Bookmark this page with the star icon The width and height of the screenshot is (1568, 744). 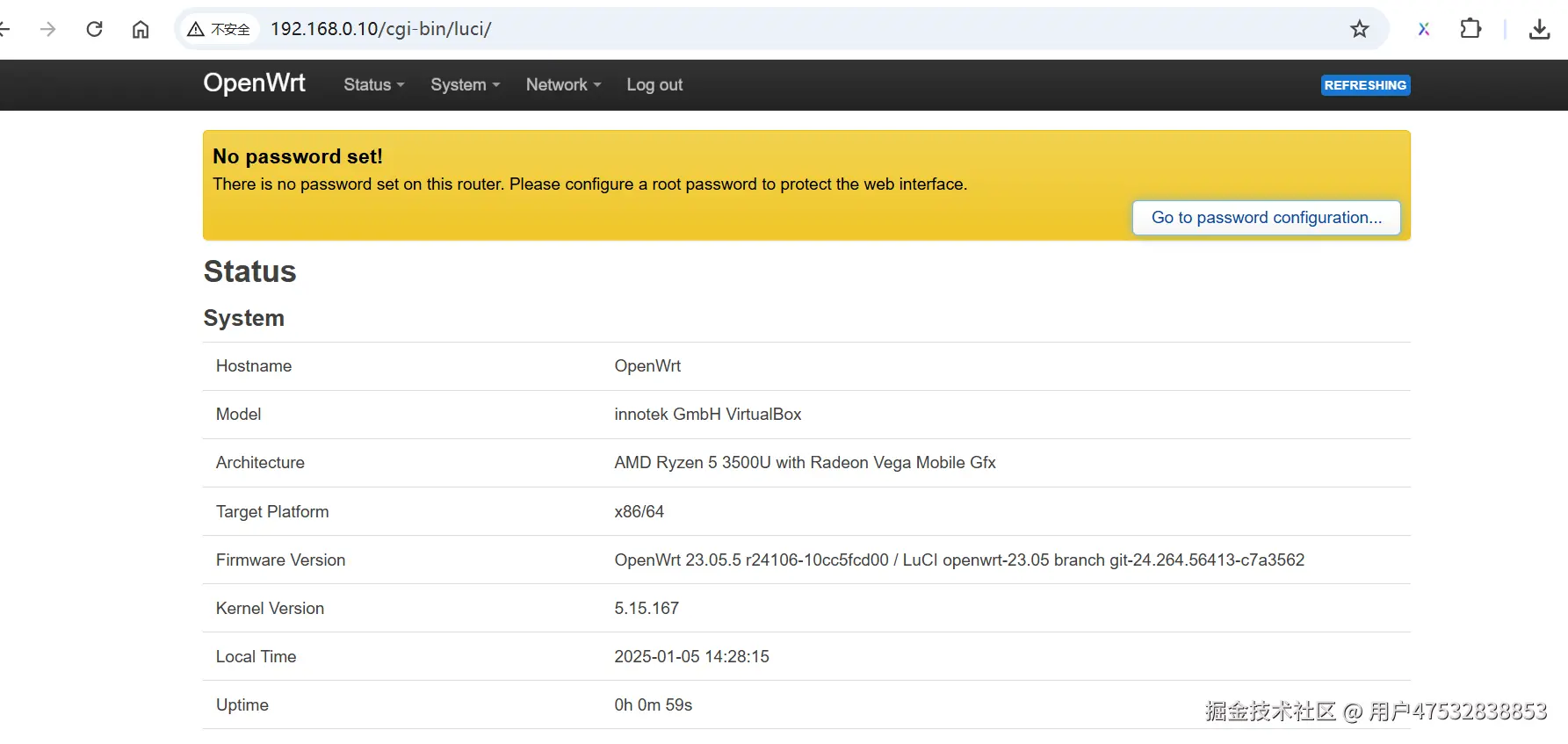1360,29
